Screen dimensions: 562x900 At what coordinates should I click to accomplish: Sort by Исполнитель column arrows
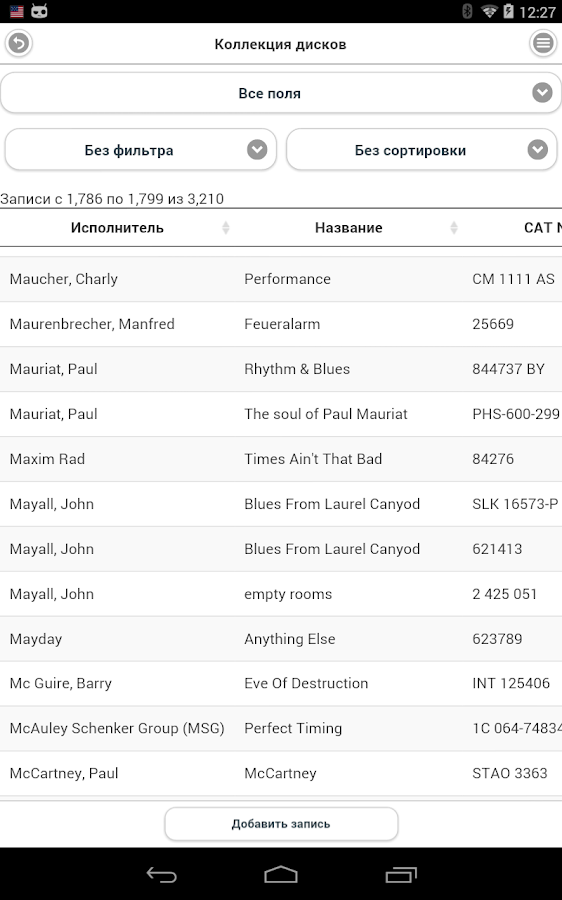click(x=226, y=228)
